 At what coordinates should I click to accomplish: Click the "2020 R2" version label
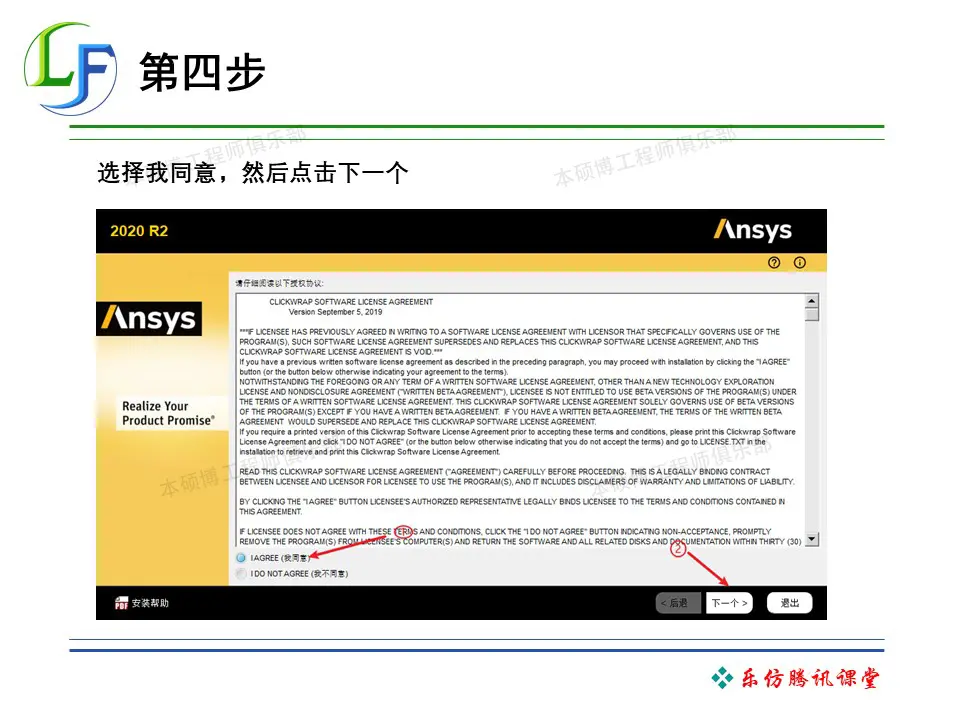(x=139, y=231)
